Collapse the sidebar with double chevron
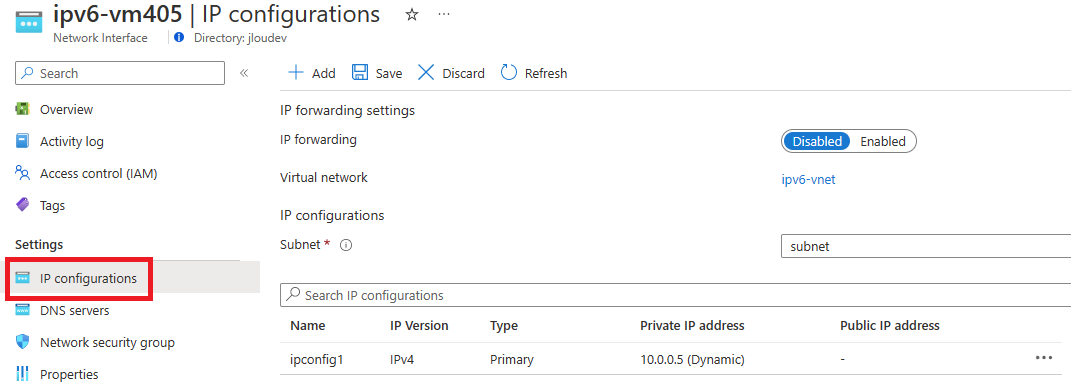Image resolution: width=1071 pixels, height=387 pixels. (x=244, y=73)
